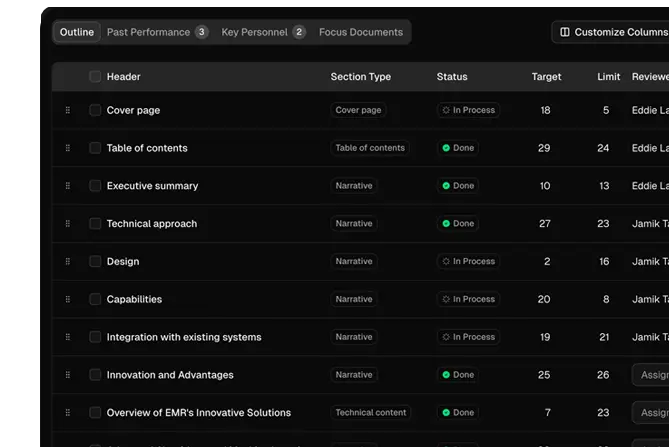This screenshot has width=669, height=447.
Task: Click drag handle icon beside Executive summary
Action: click(x=68, y=186)
